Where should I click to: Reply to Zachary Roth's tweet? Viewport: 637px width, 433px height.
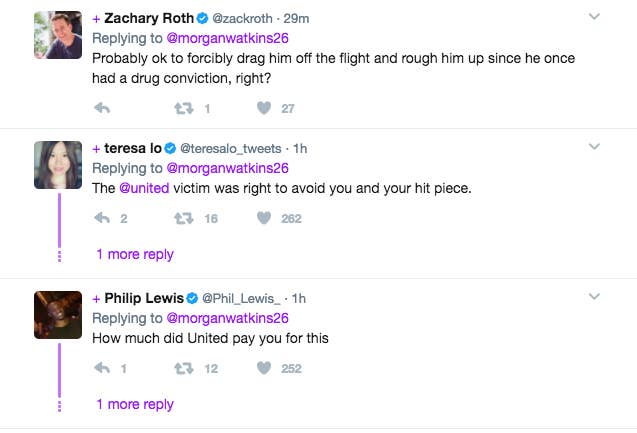coord(102,108)
